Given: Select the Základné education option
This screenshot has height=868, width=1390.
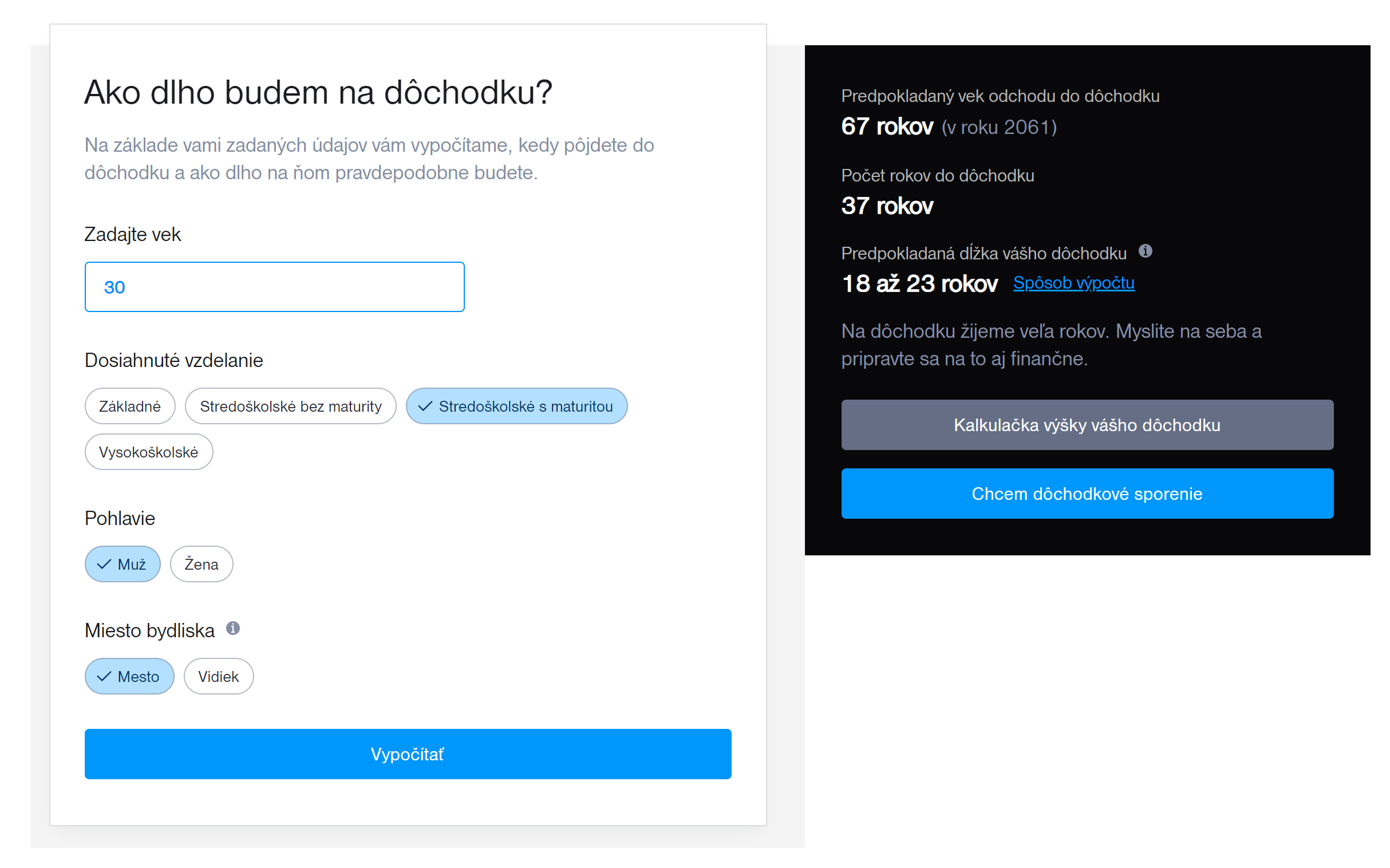Looking at the screenshot, I should (130, 406).
